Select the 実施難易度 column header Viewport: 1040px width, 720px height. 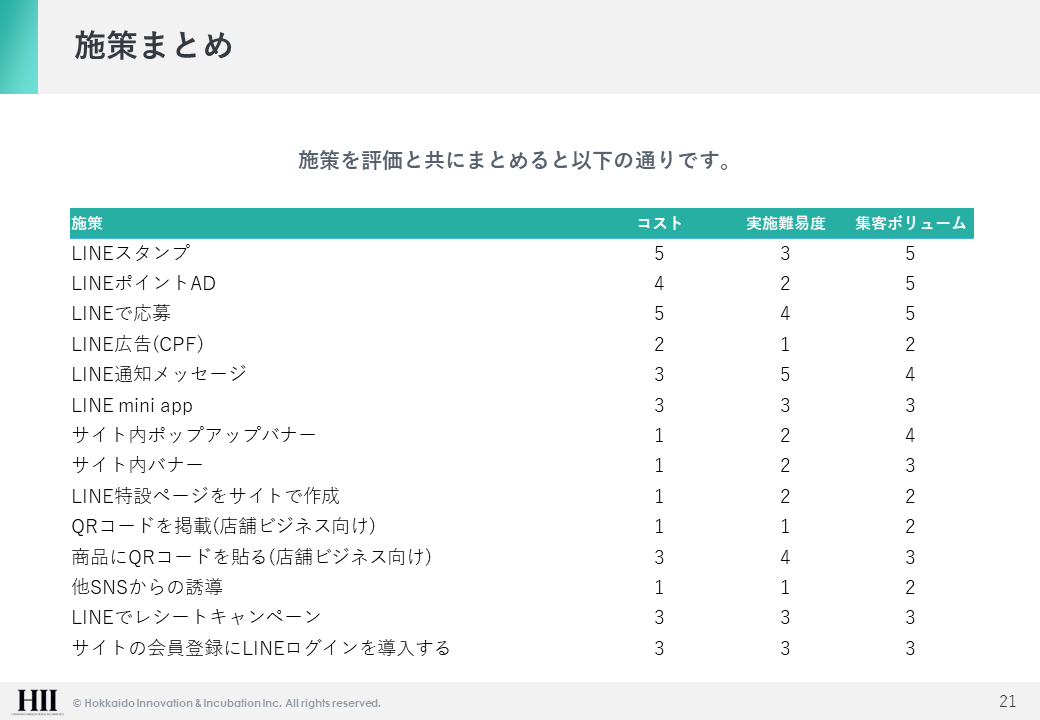pos(786,223)
